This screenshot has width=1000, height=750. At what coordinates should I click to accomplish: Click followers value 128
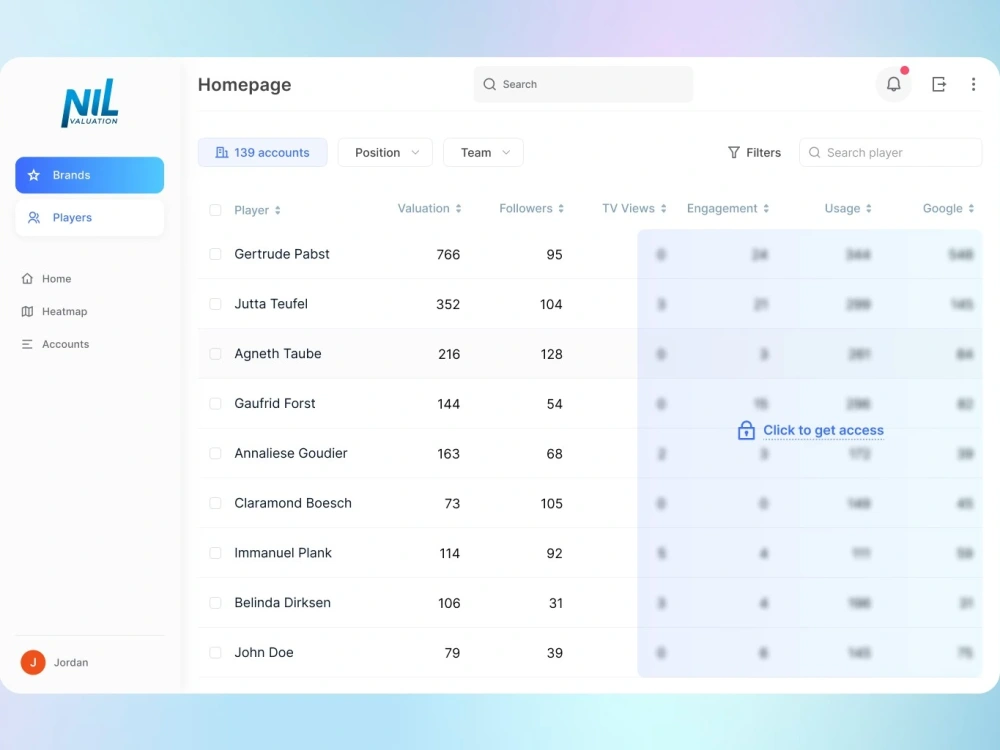[551, 354]
